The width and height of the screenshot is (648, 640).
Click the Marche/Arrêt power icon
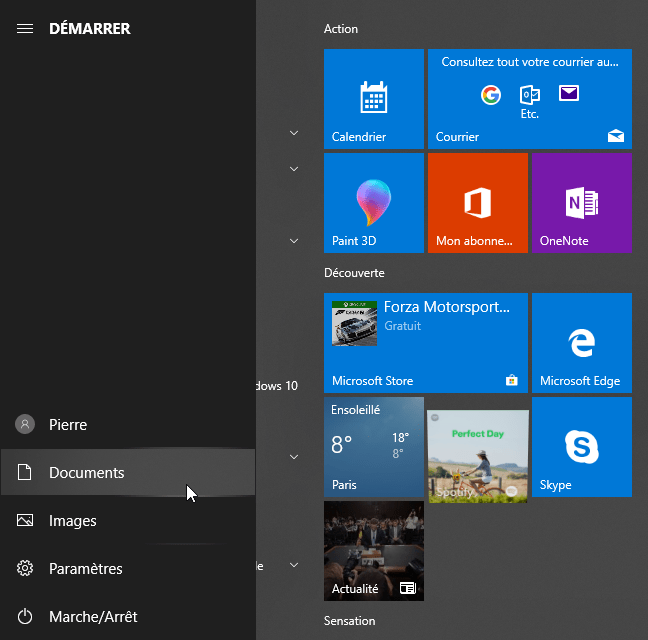25,616
